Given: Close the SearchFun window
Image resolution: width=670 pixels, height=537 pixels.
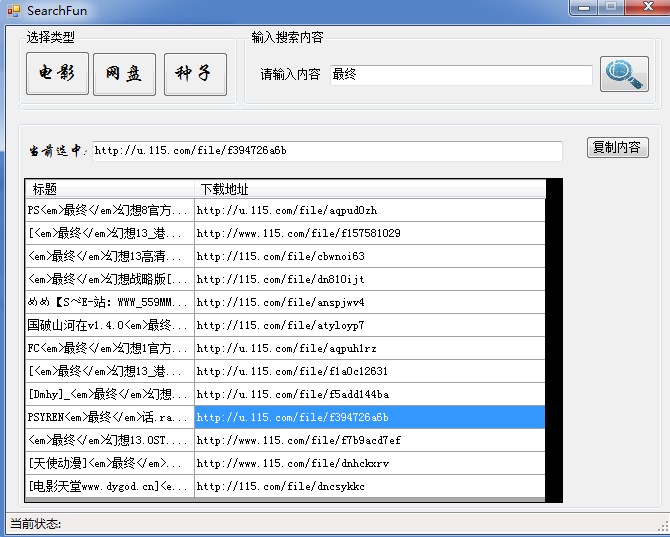Looking at the screenshot, I should coord(648,7).
